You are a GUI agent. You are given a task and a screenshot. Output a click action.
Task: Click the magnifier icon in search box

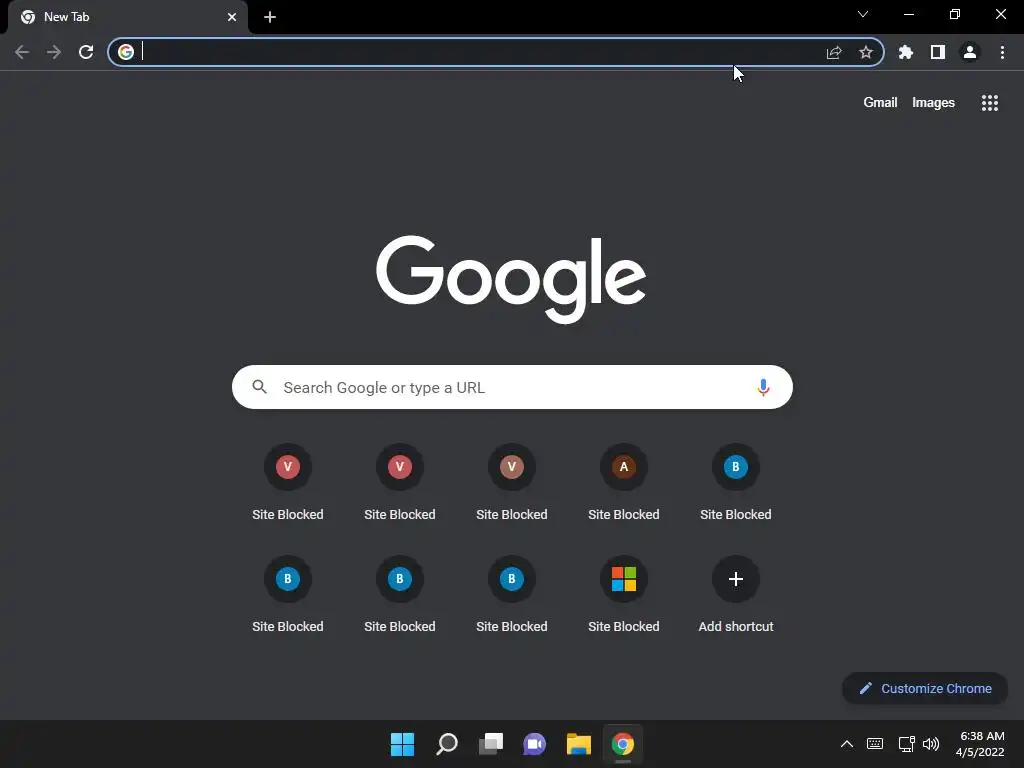[259, 387]
